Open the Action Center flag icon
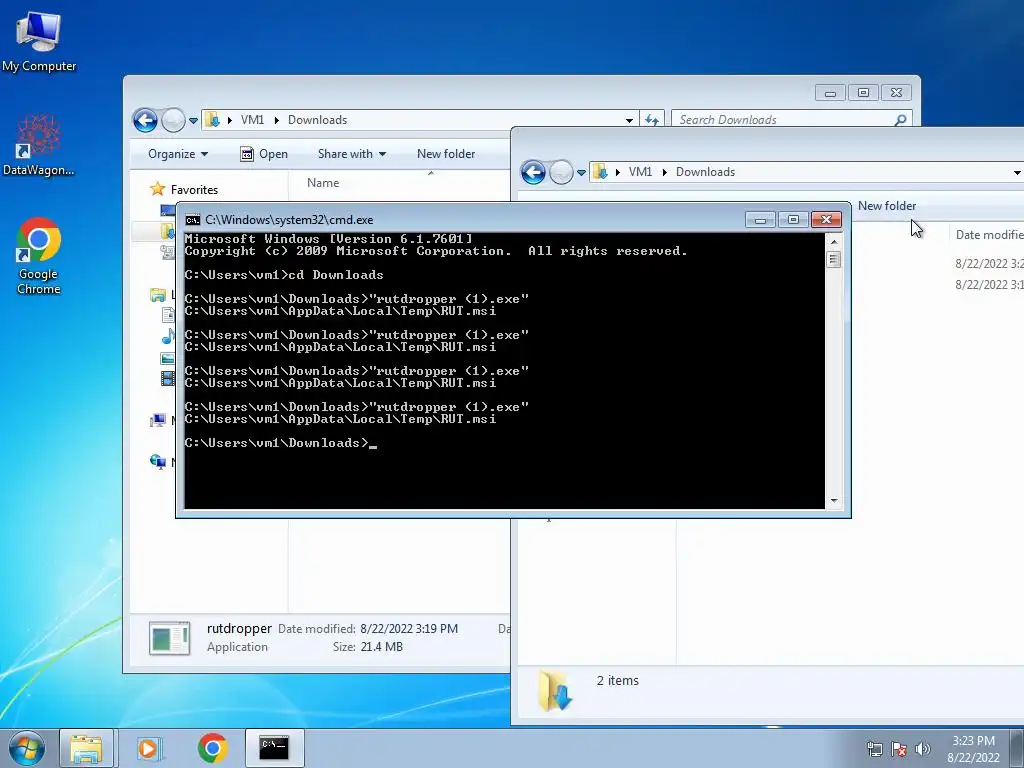This screenshot has width=1024, height=768. (x=899, y=749)
